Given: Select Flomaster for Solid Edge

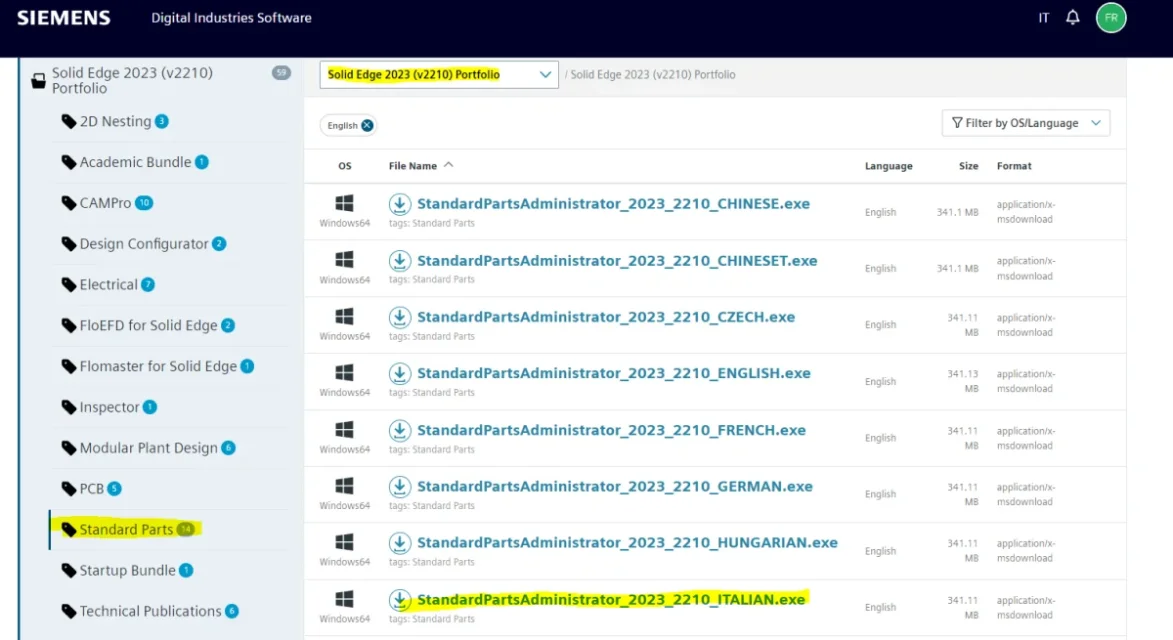Looking at the screenshot, I should (158, 366).
